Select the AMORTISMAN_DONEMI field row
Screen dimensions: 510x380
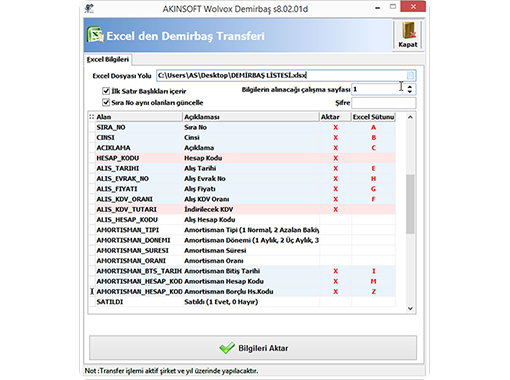pos(242,240)
